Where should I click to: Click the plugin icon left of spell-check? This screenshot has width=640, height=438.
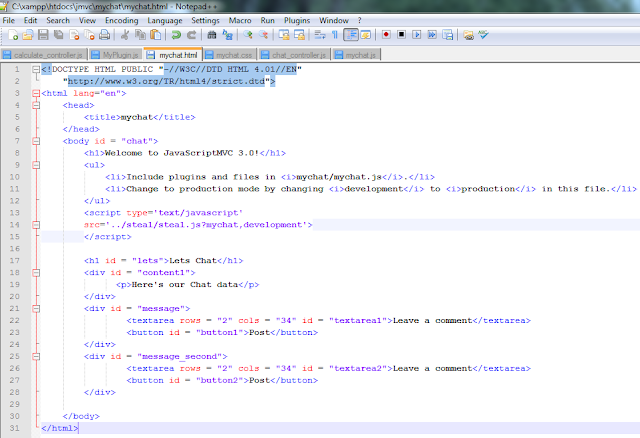(x=468, y=35)
